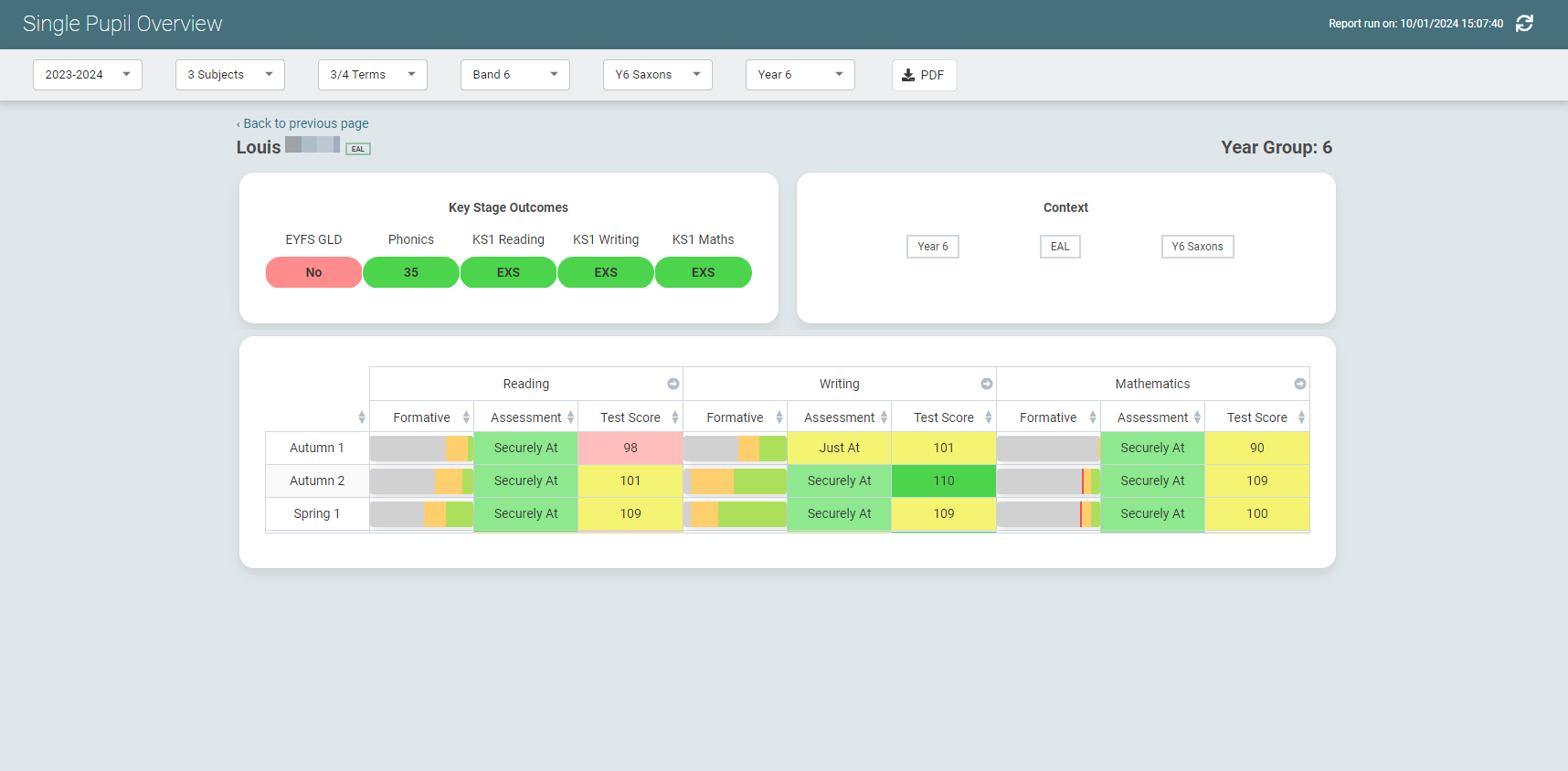Viewport: 1568px width, 771px height.
Task: Download the report as PDF
Action: (924, 75)
